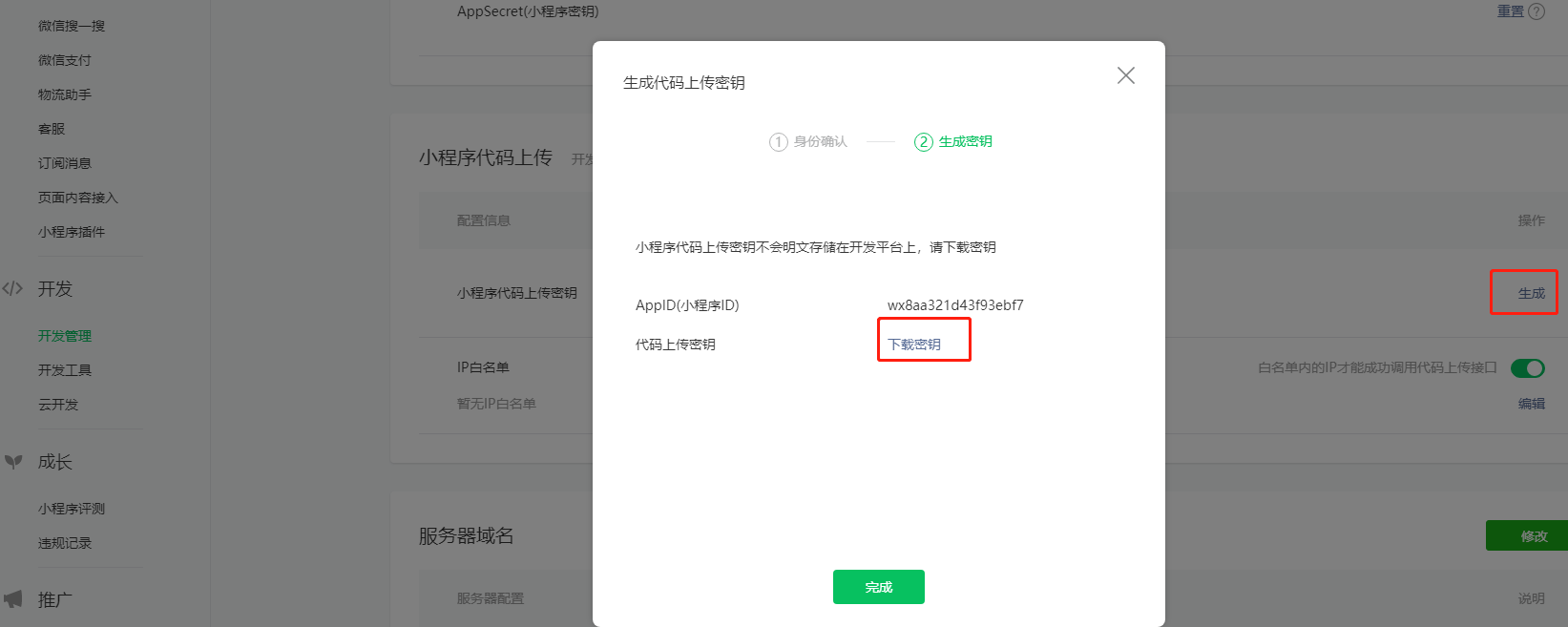Screen dimensions: 1568x627
Task: Click the 操作 column header
Action: (1532, 220)
